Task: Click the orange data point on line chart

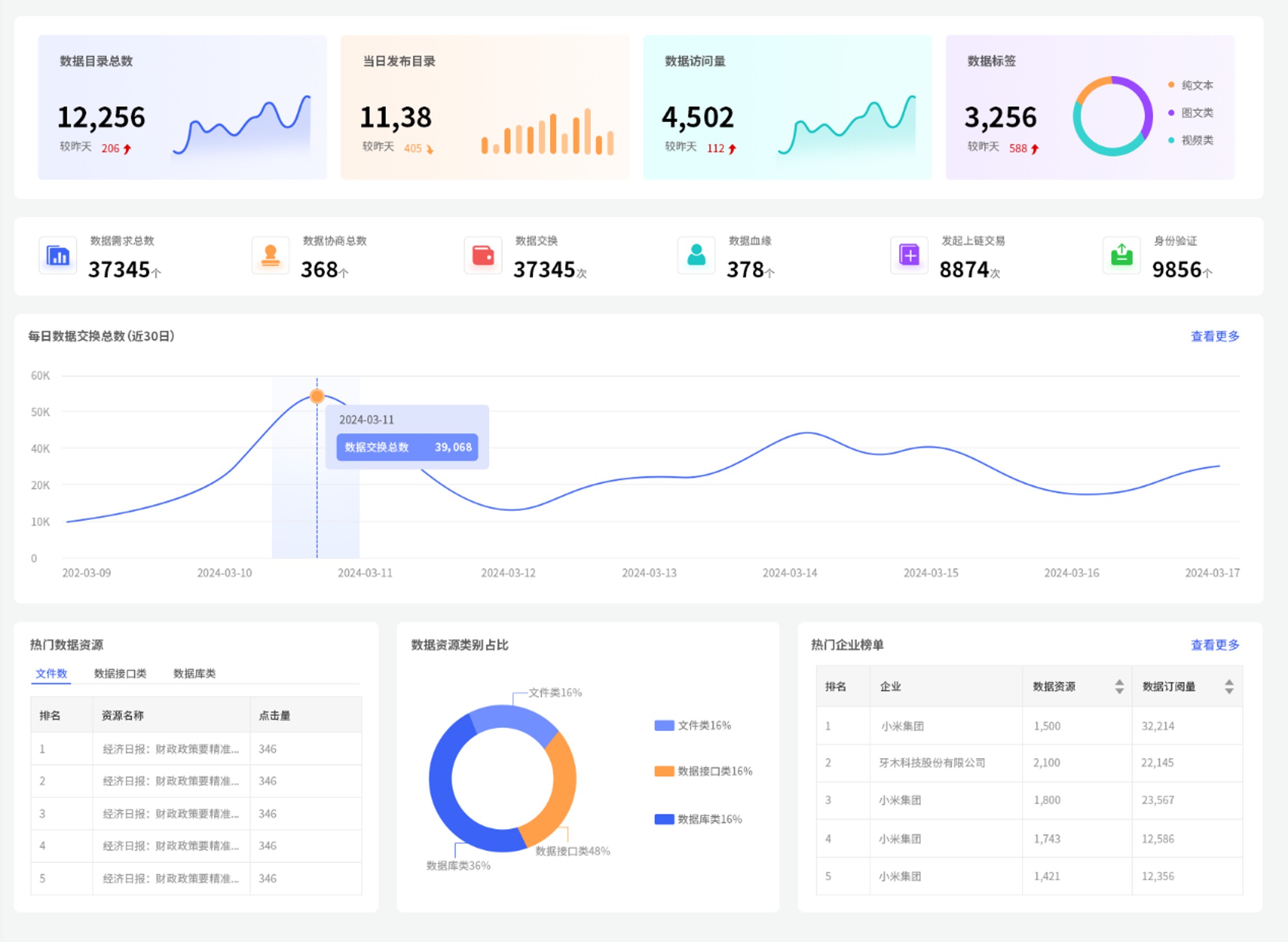Action: [x=317, y=396]
